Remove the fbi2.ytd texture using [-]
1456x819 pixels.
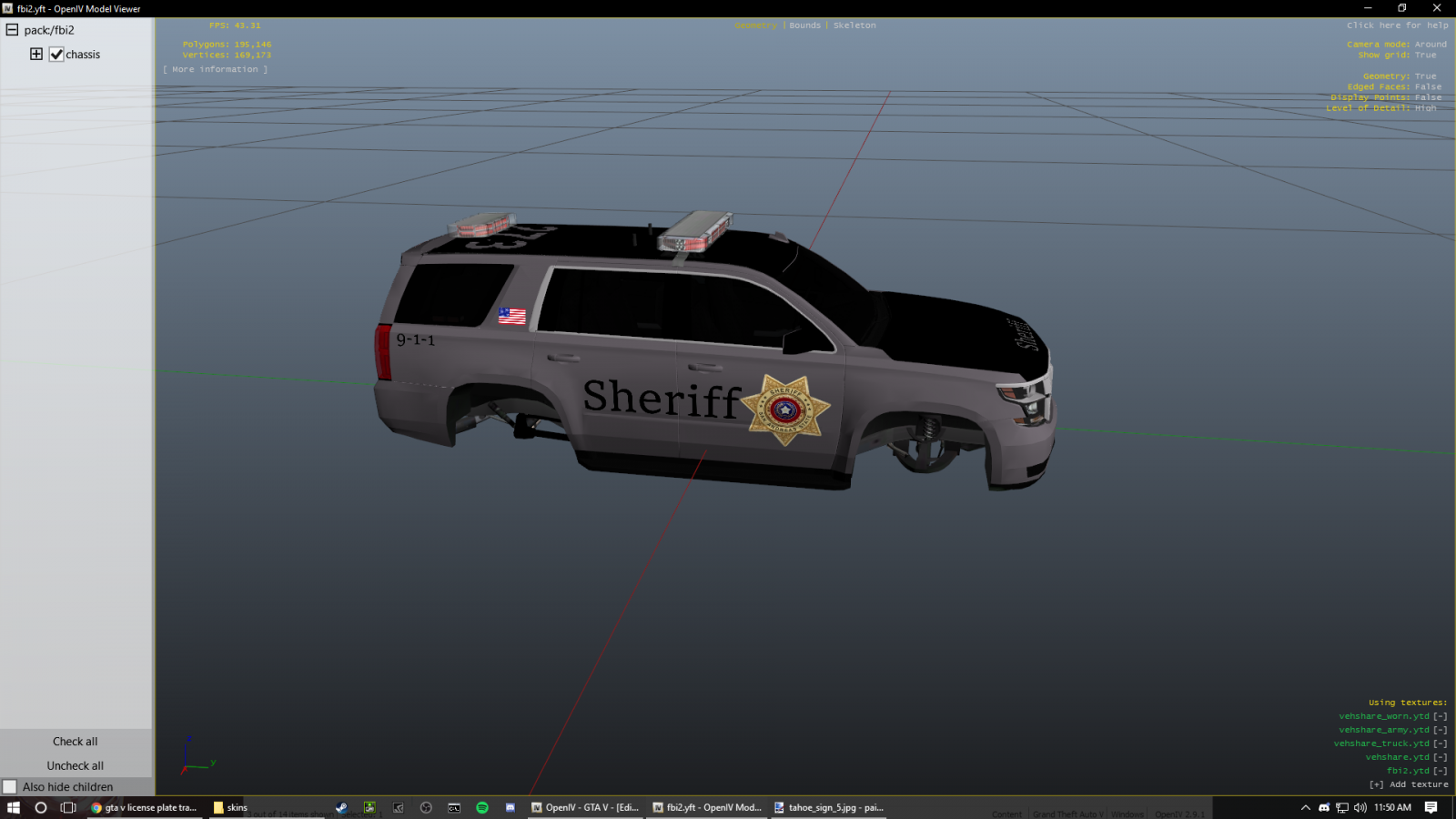click(x=1440, y=771)
